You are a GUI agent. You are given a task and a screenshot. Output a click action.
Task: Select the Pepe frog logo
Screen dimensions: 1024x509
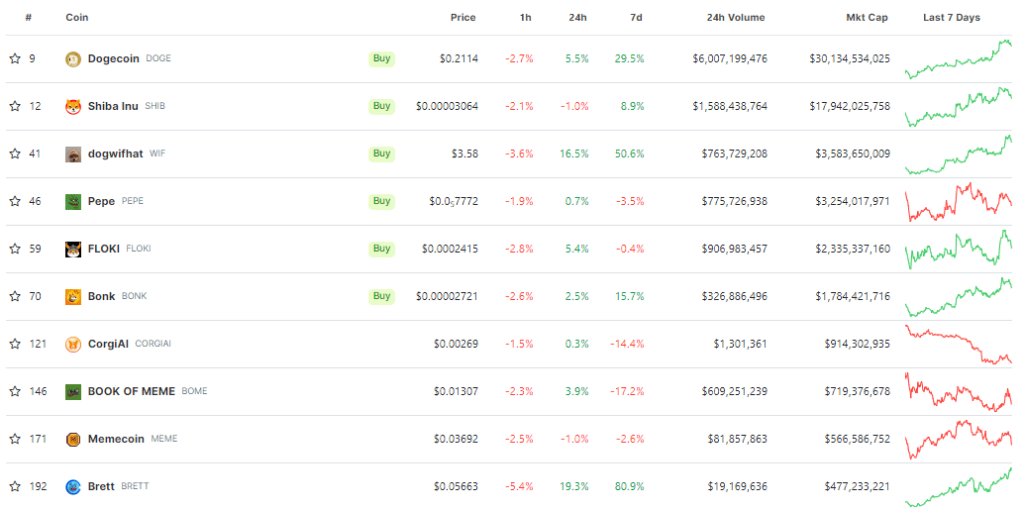73,201
